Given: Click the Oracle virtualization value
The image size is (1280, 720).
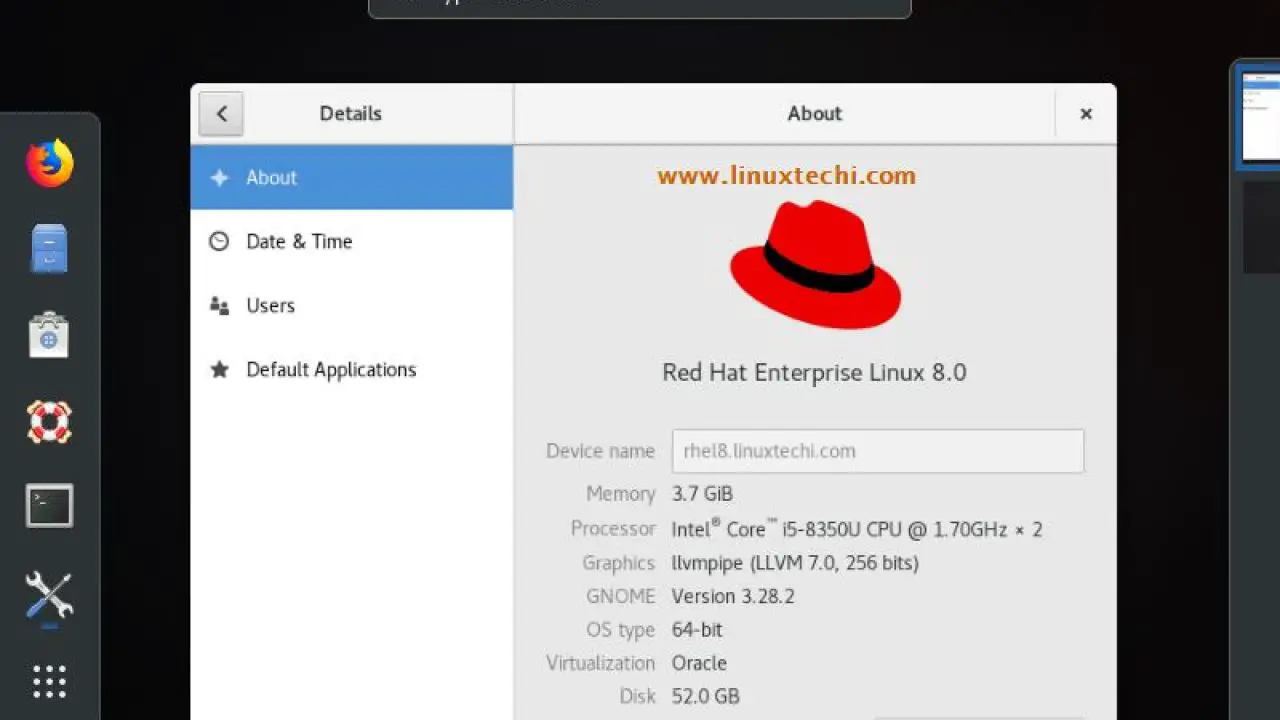Looking at the screenshot, I should [699, 663].
